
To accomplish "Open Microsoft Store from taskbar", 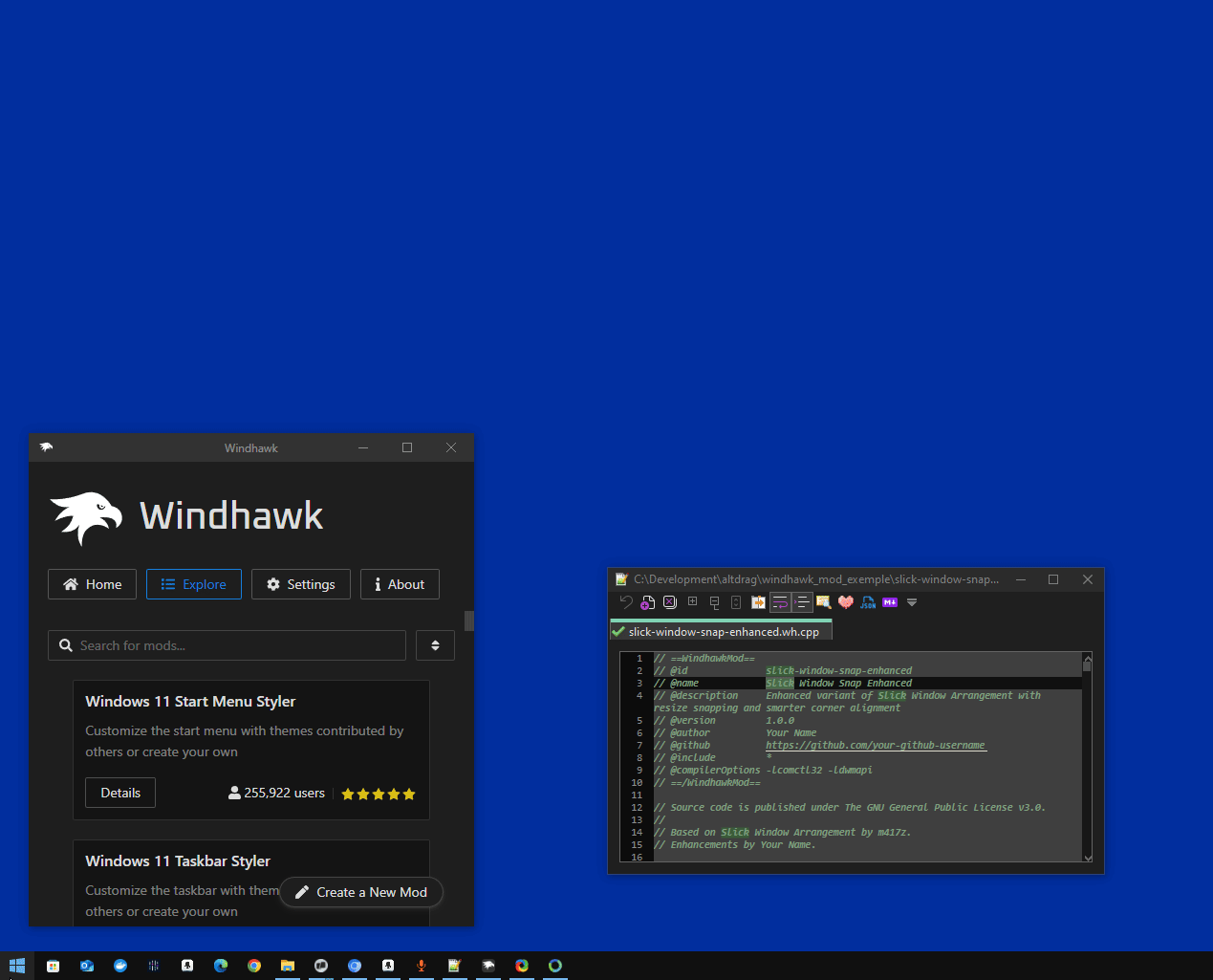I will pos(54,966).
